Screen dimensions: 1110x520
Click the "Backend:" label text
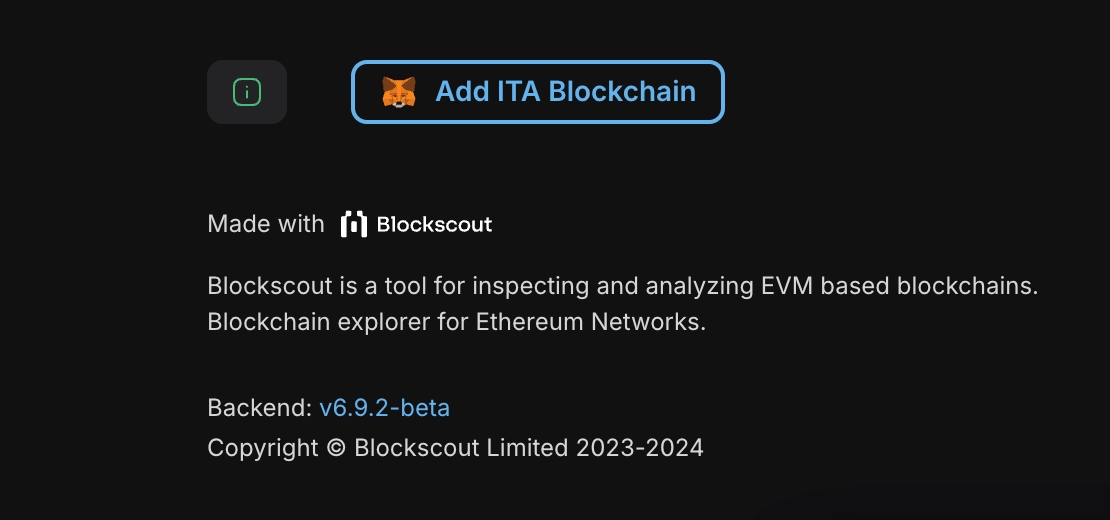tap(260, 408)
